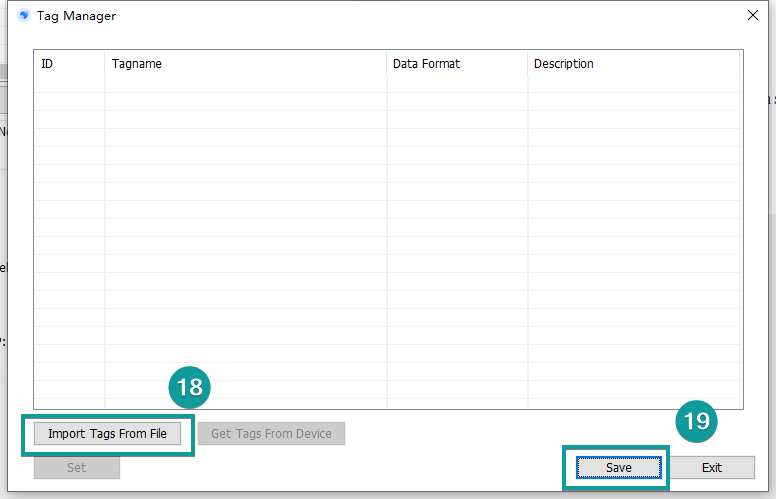Screen dimensions: 776x499
Task: Select the Tagname column header
Action: click(x=245, y=64)
